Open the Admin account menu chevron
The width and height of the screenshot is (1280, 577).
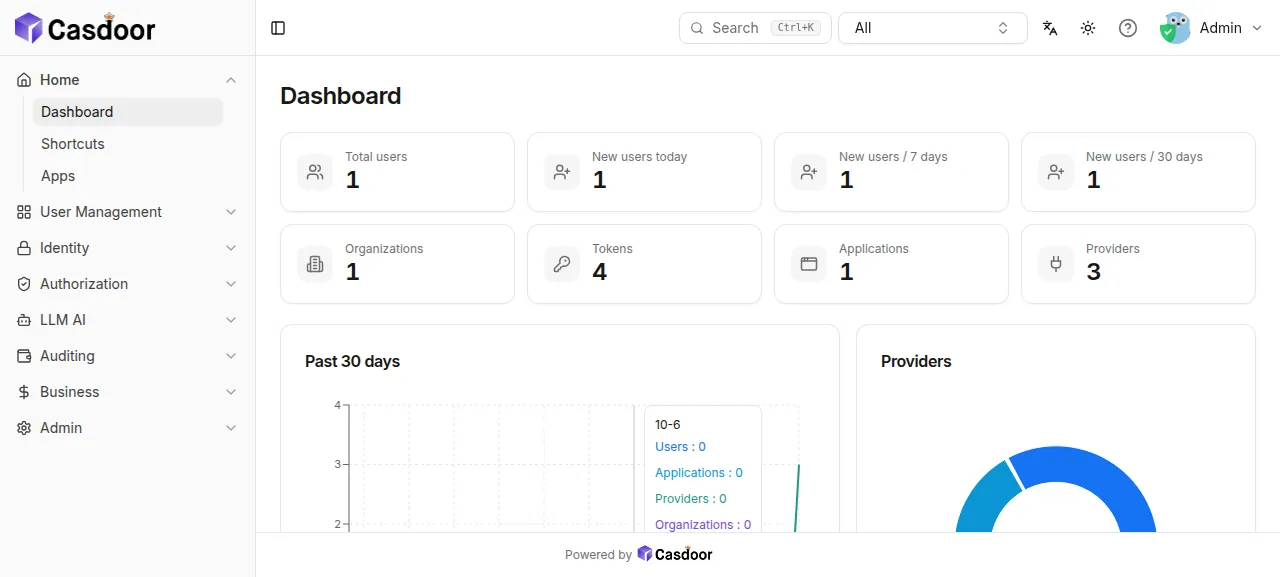pos(1258,28)
